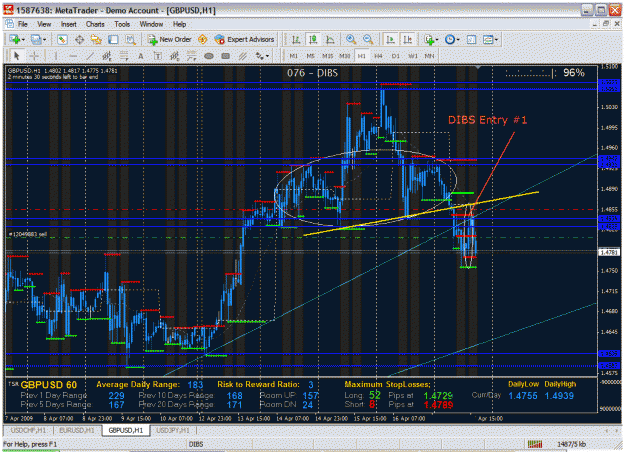Viewport: 625px width, 452px height.
Task: Open the Indicators list icon
Action: [x=429, y=39]
